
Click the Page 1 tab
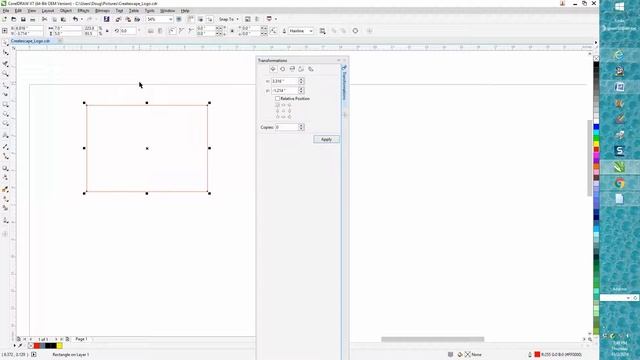(x=81, y=339)
